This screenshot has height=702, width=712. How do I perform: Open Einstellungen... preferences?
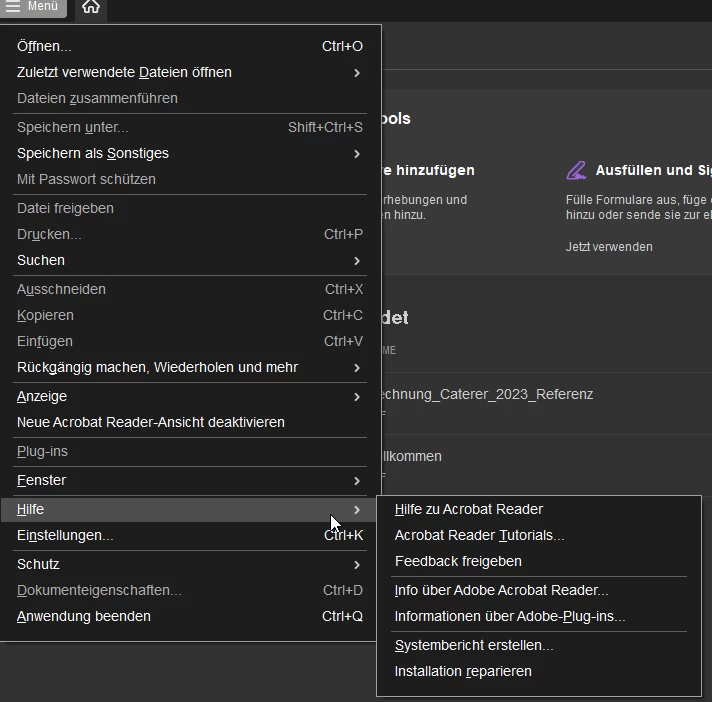click(x=190, y=535)
